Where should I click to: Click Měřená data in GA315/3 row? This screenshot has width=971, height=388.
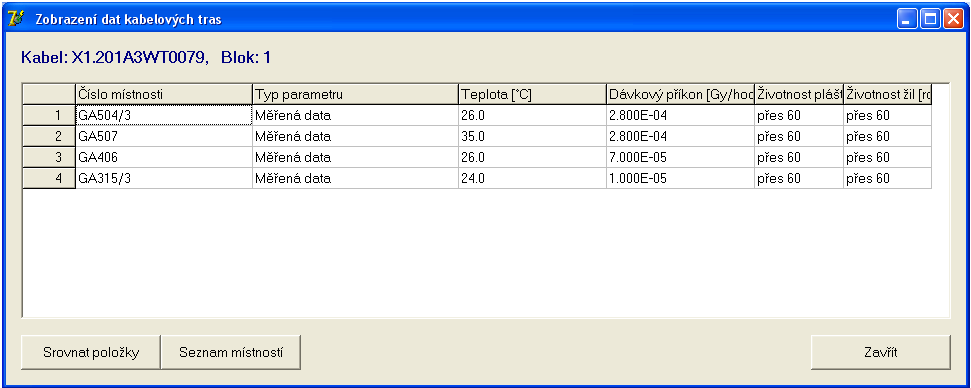pos(355,178)
